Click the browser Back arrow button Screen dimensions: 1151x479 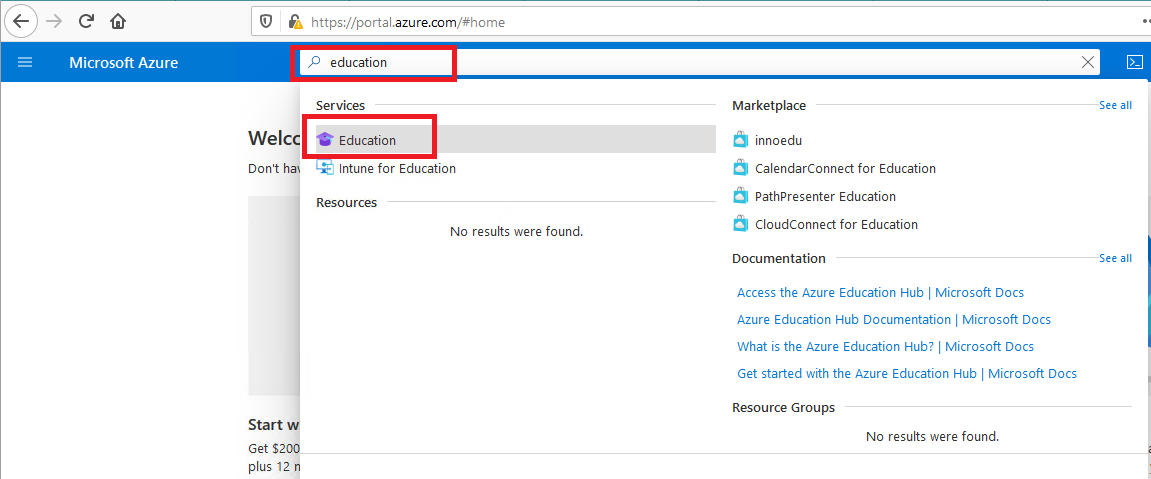point(21,21)
